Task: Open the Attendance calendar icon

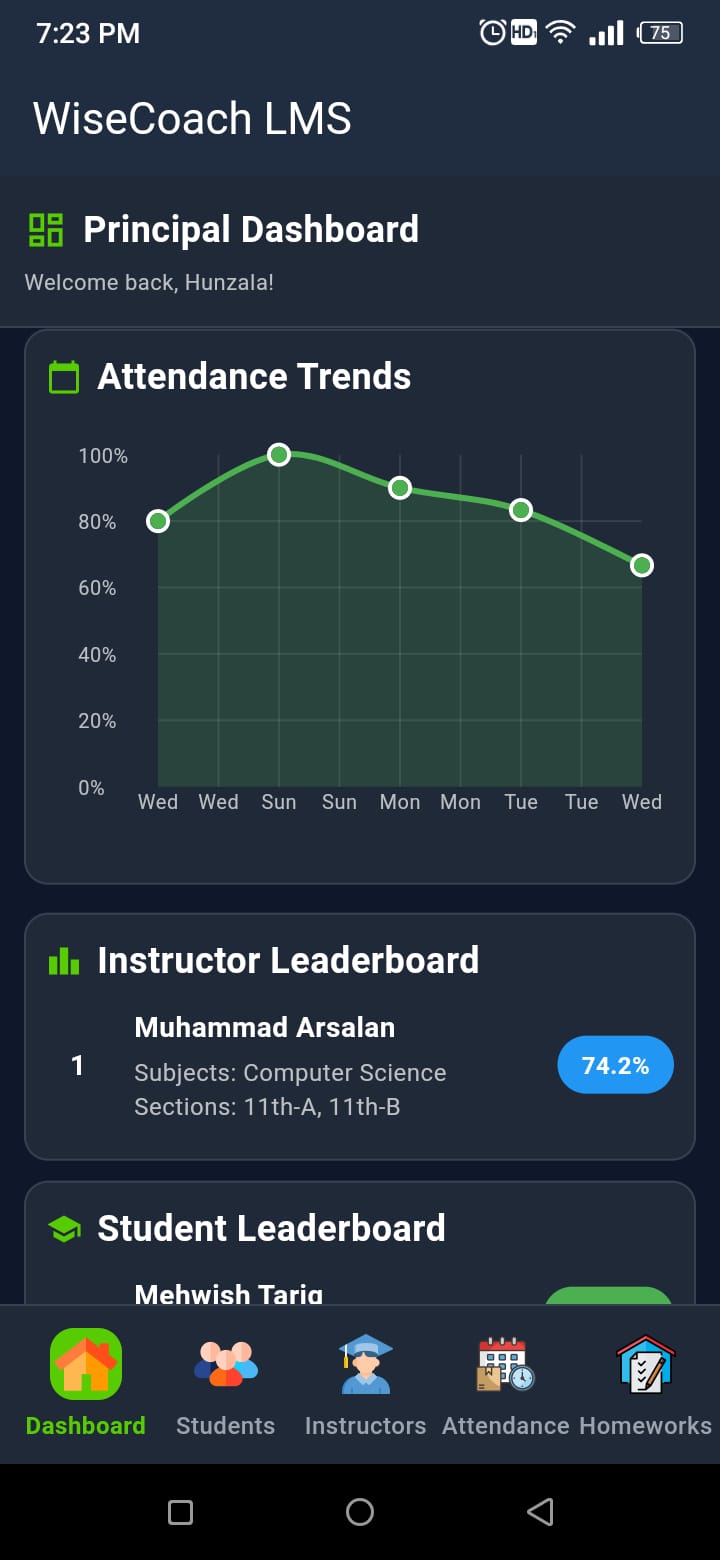Action: (x=505, y=1364)
